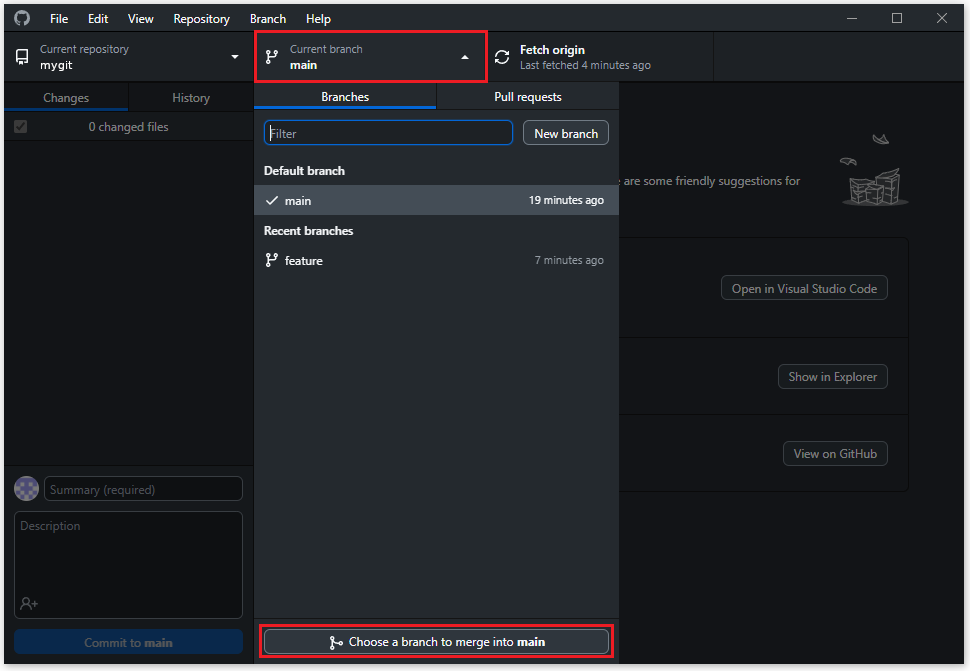Open the Branch menu in the menu bar

pos(268,18)
